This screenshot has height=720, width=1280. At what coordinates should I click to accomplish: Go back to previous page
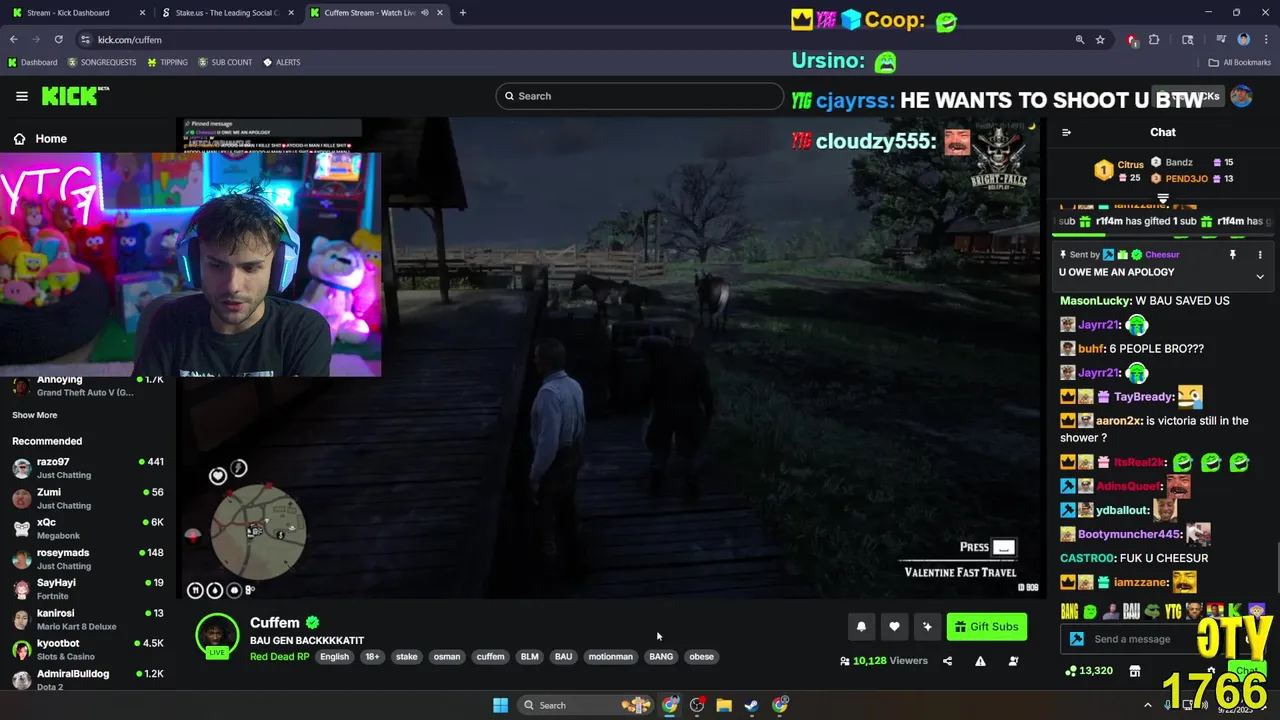(x=14, y=40)
